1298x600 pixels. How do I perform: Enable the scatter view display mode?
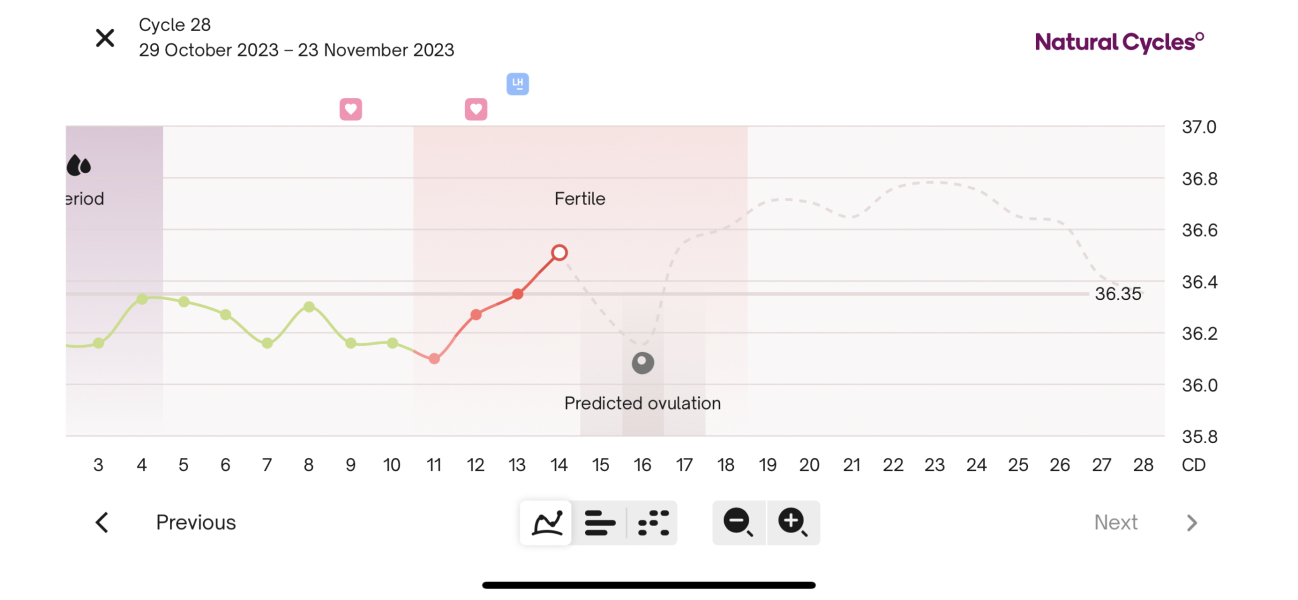point(652,522)
